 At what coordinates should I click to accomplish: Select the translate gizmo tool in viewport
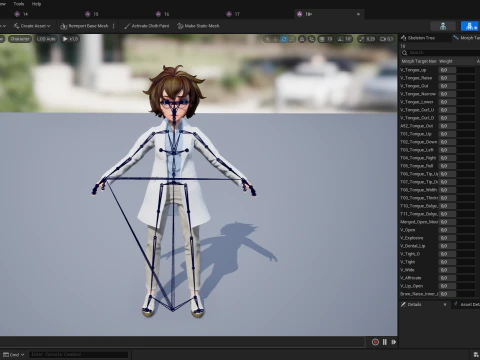pyautogui.click(x=276, y=39)
